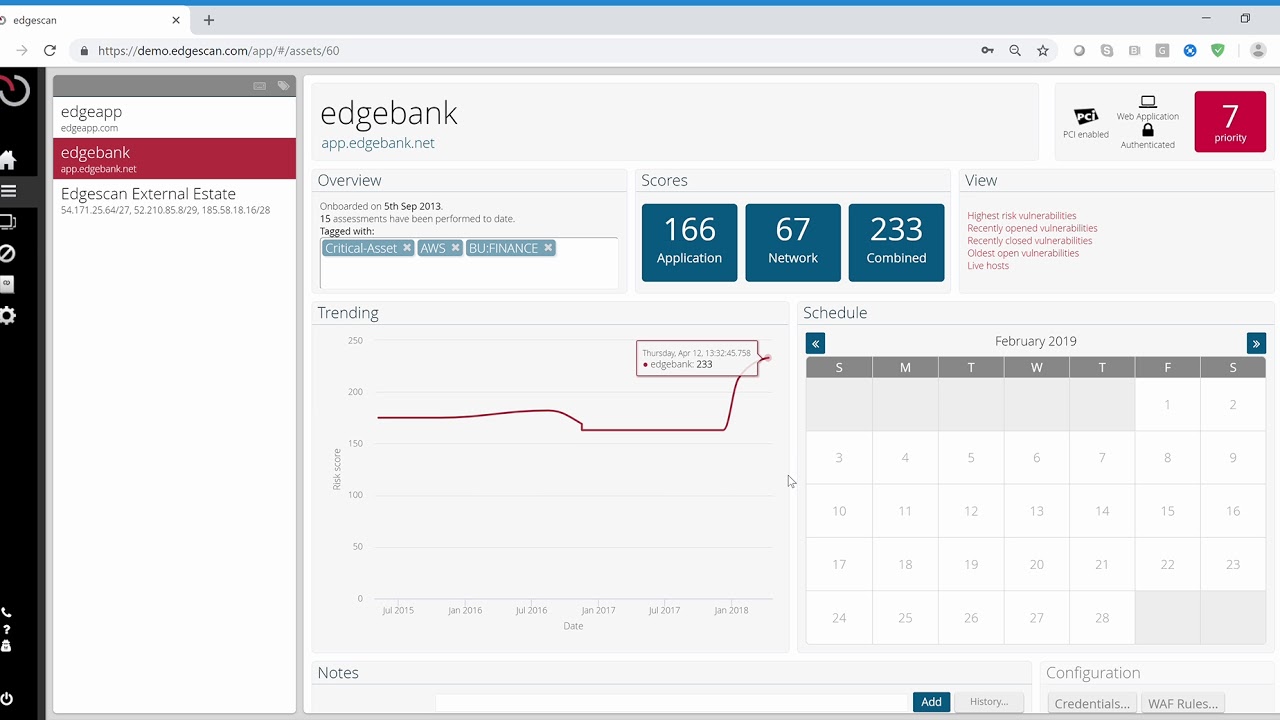This screenshot has width=1280, height=720.
Task: Click the power logout icon
Action: [7, 698]
